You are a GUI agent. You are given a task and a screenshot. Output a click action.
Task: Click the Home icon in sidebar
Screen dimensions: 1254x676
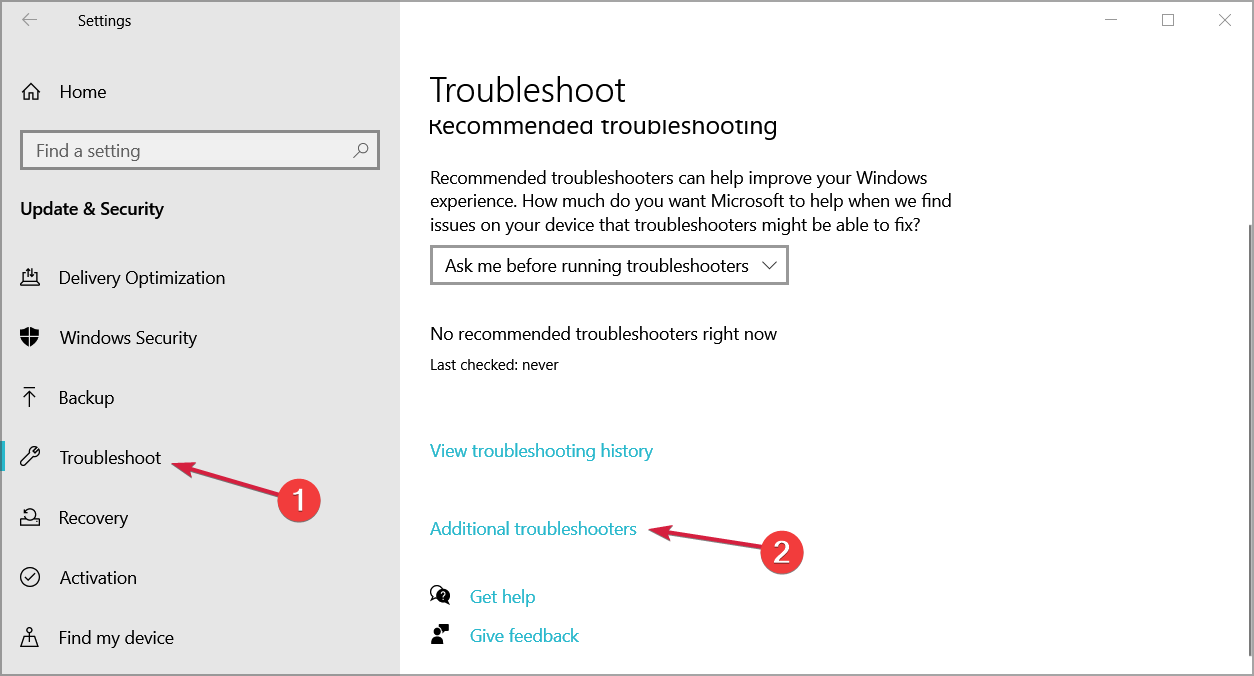[31, 92]
